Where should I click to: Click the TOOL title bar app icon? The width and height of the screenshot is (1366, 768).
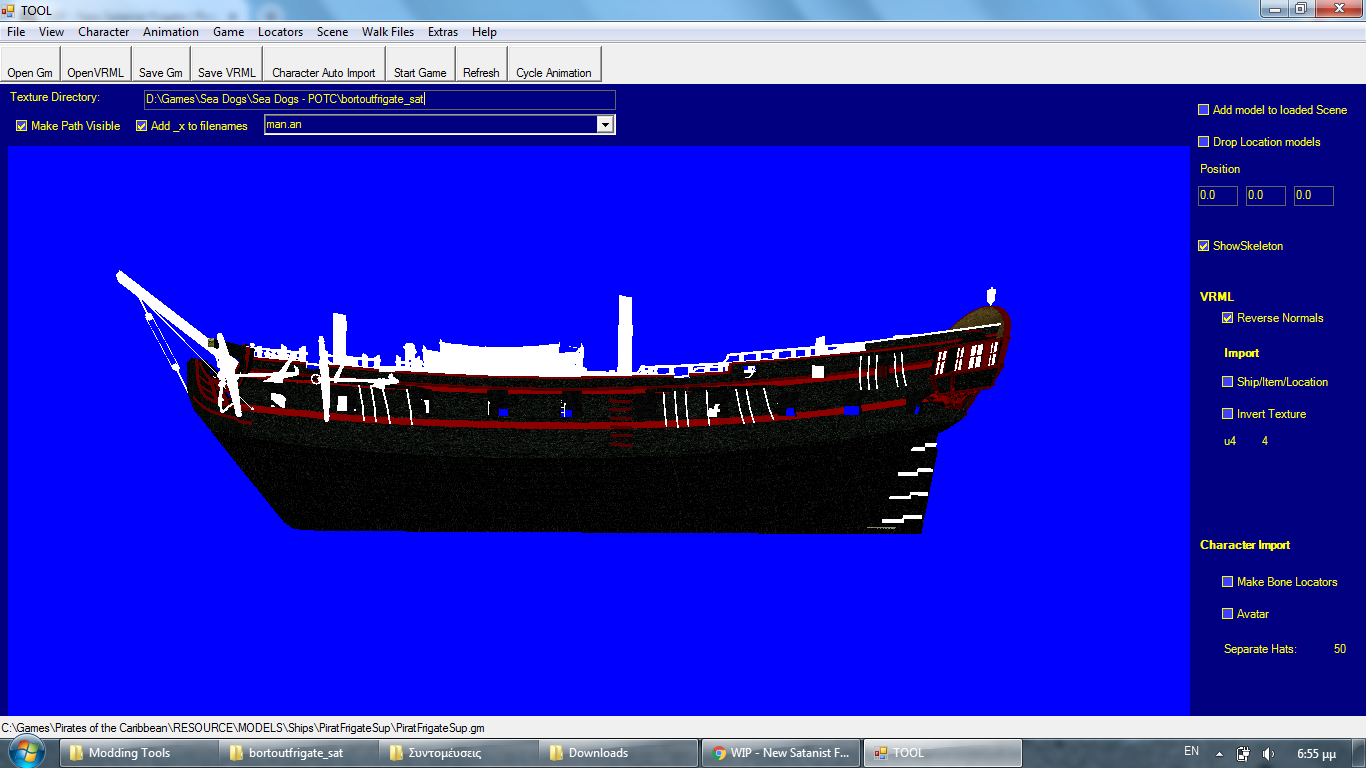click(x=10, y=10)
